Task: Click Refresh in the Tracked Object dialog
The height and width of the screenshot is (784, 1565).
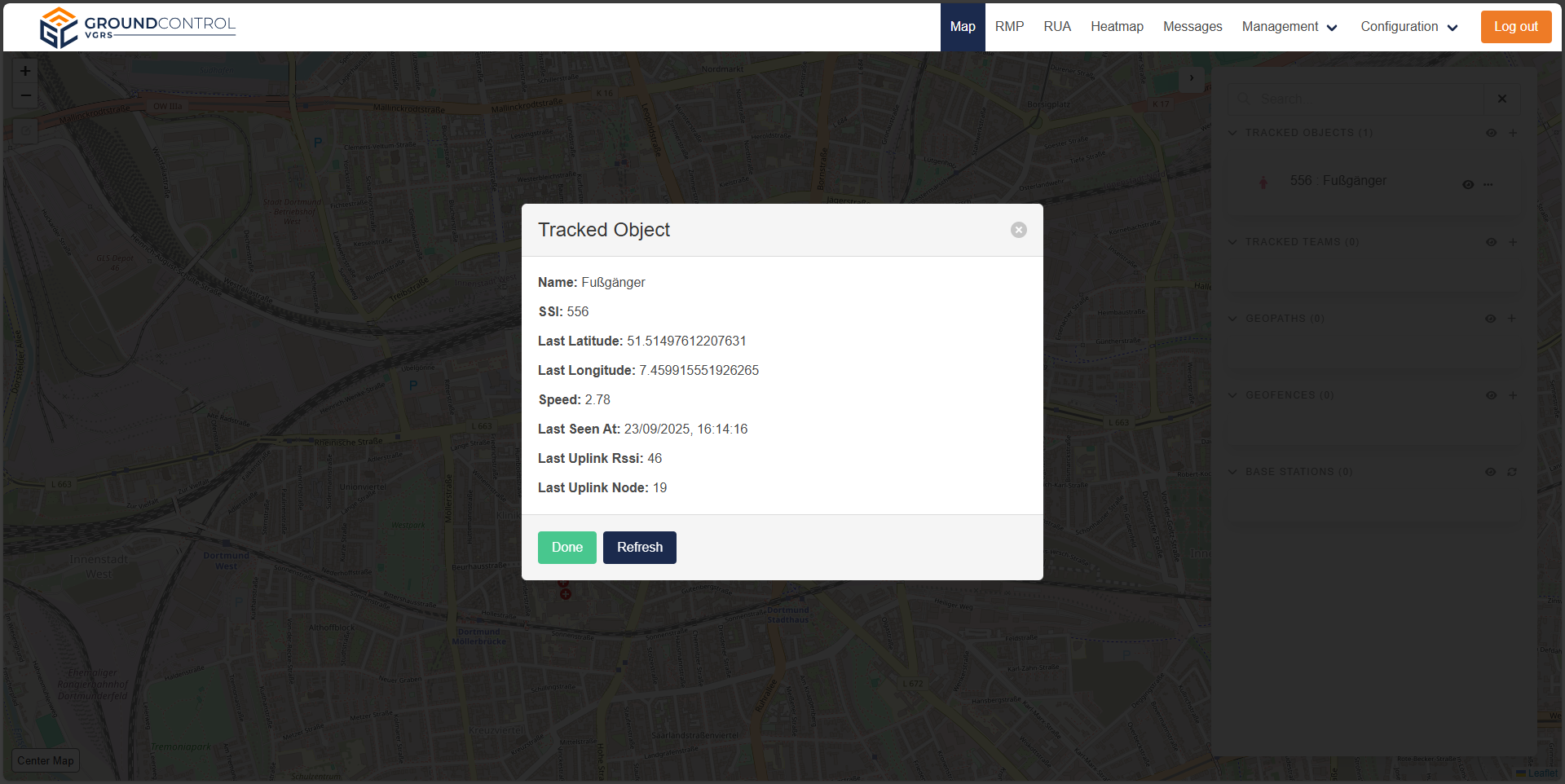Action: click(x=639, y=548)
